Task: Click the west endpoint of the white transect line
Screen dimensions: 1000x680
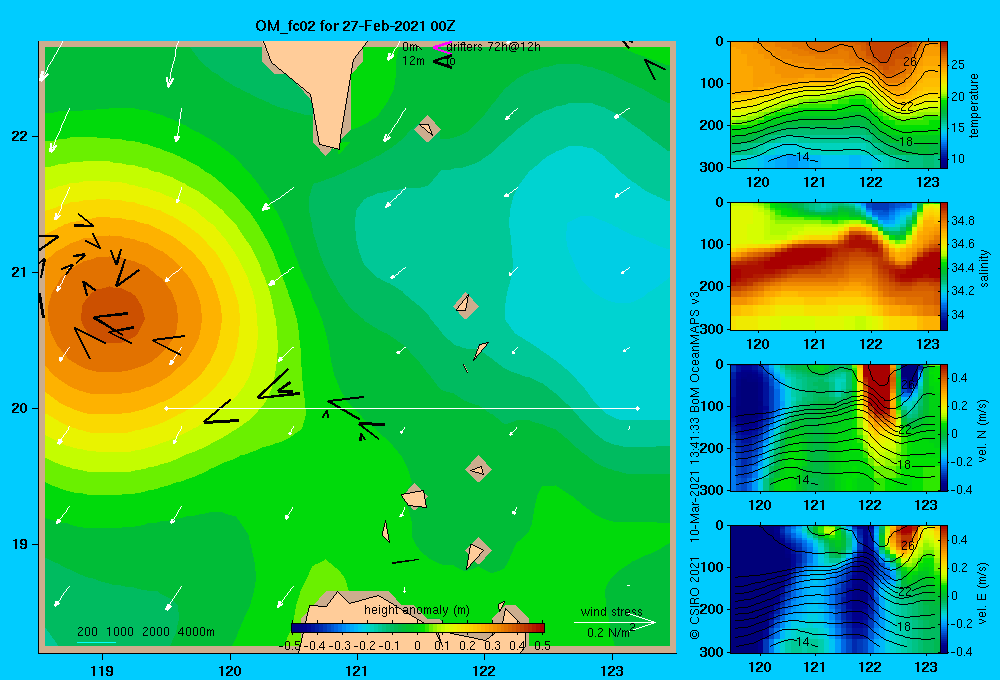Action: 166,408
